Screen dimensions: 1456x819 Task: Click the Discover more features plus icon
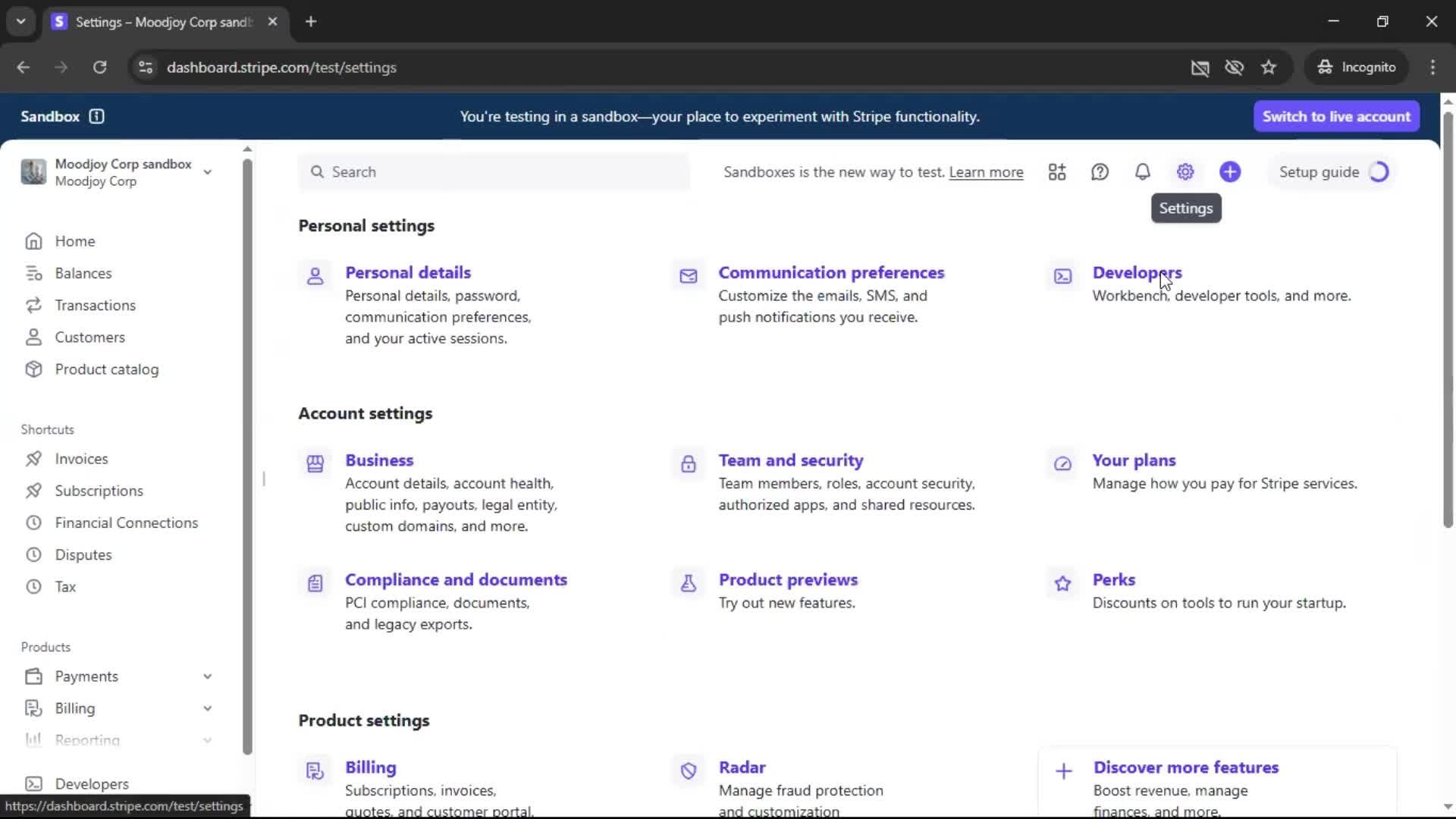(x=1064, y=771)
